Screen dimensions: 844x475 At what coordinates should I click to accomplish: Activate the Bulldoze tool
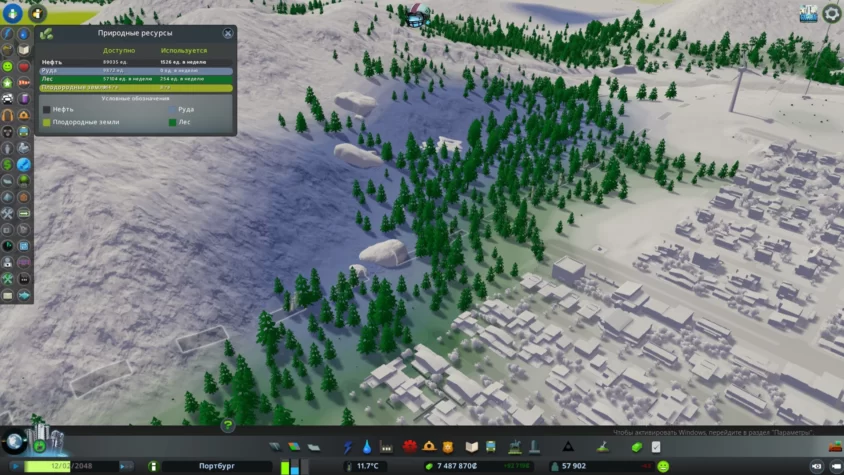[x=835, y=446]
